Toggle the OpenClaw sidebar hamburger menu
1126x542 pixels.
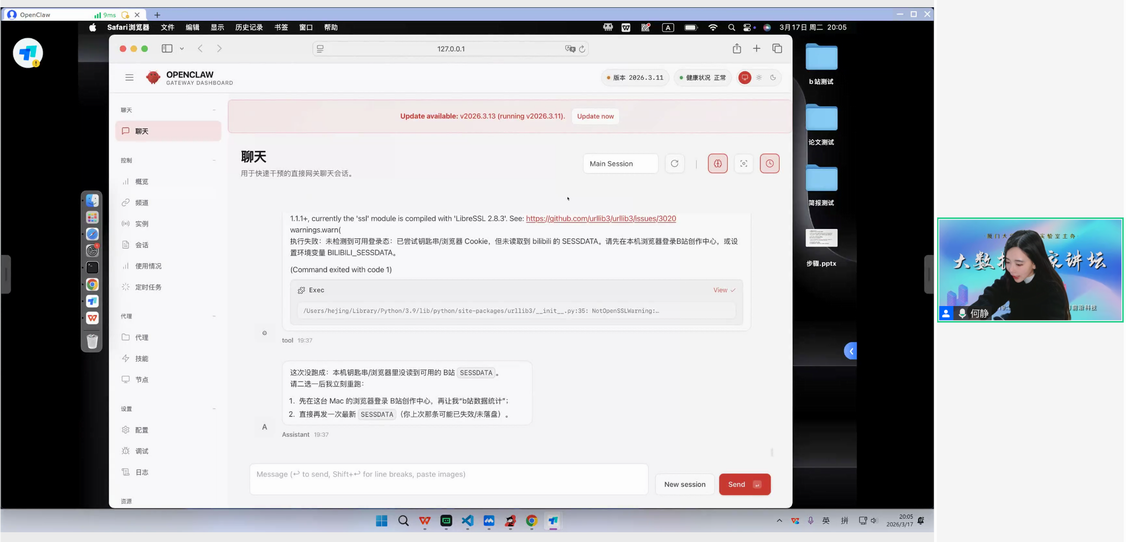[x=129, y=77]
